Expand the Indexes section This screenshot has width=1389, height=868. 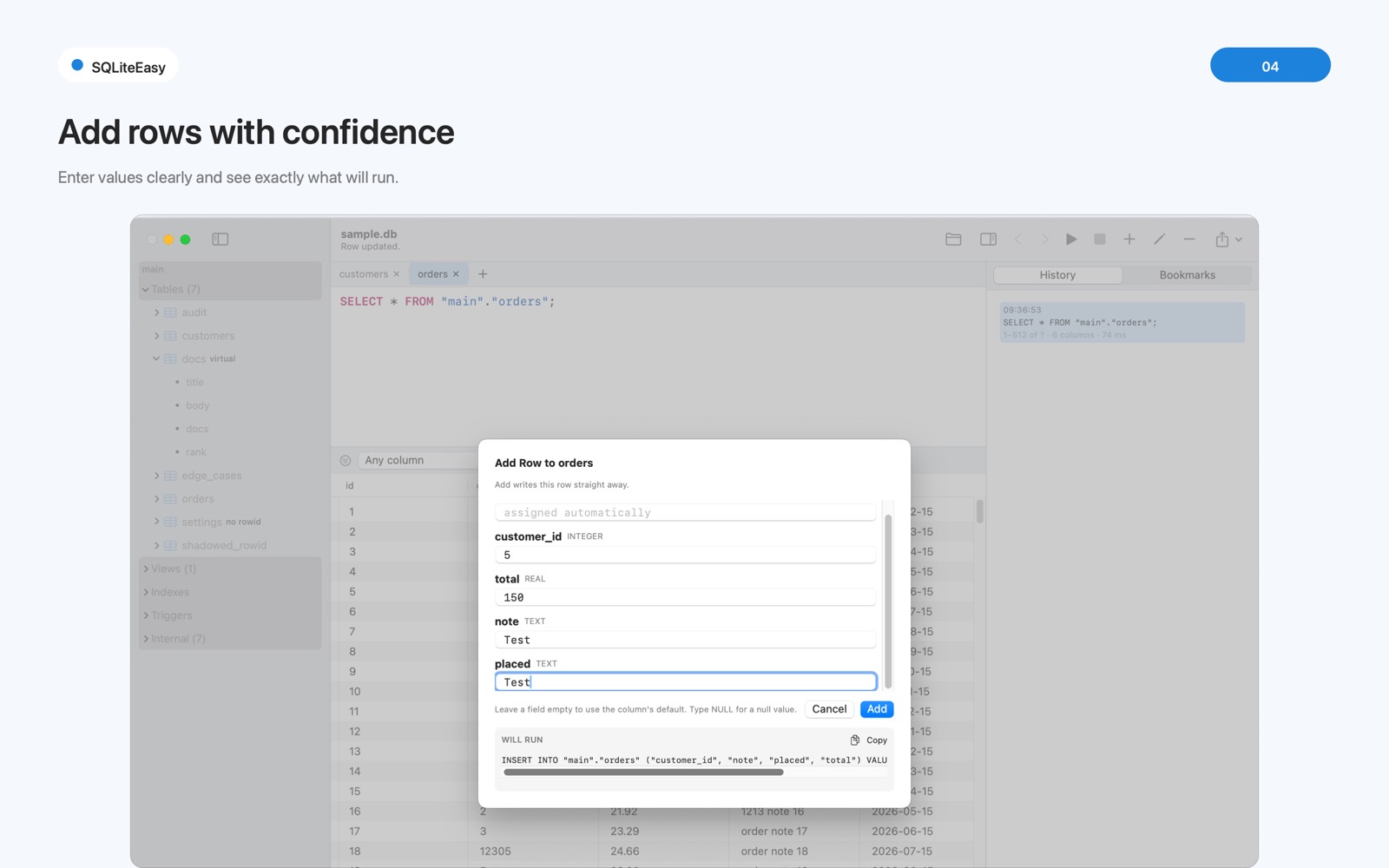145,593
